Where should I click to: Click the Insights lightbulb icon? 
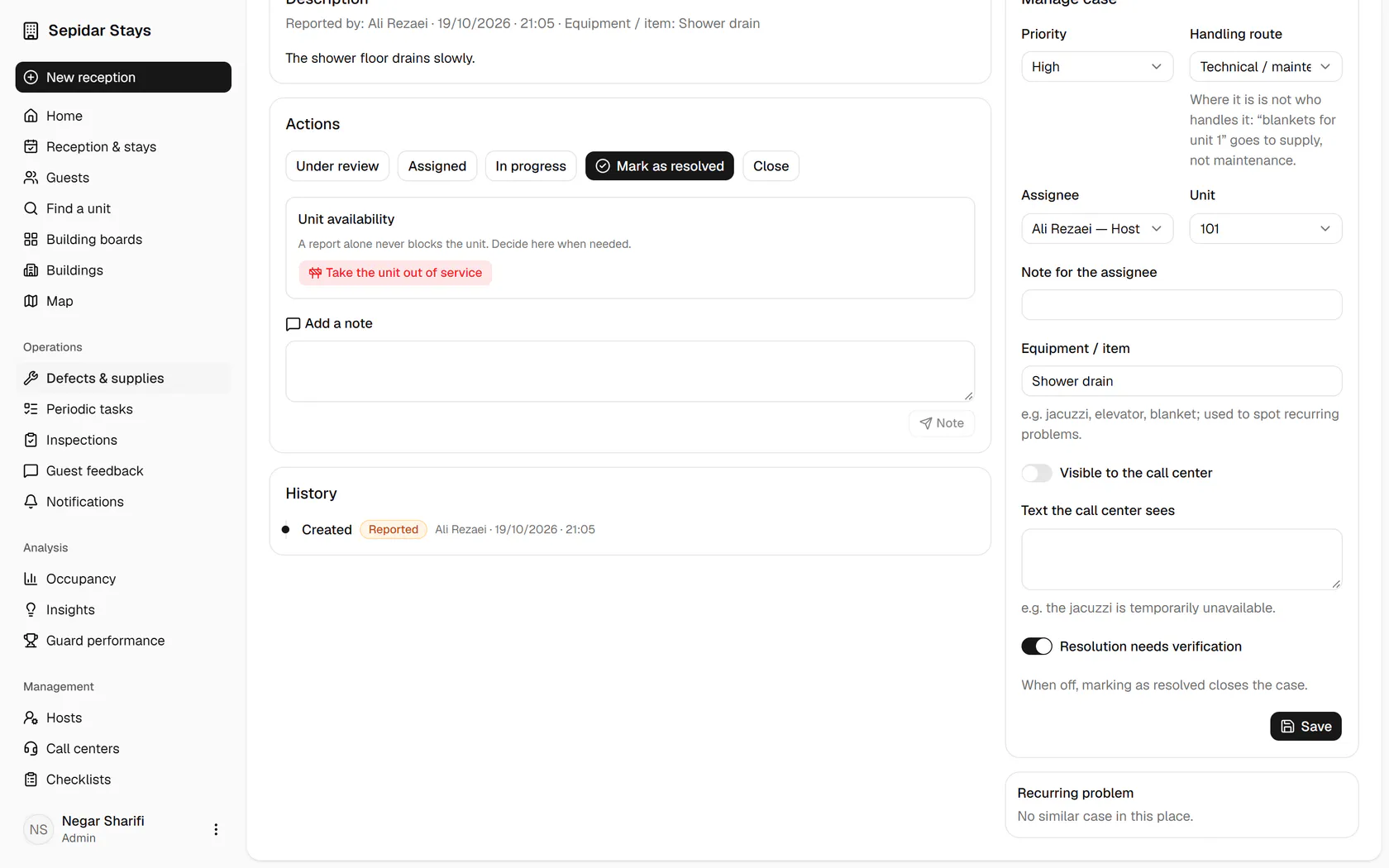31,609
